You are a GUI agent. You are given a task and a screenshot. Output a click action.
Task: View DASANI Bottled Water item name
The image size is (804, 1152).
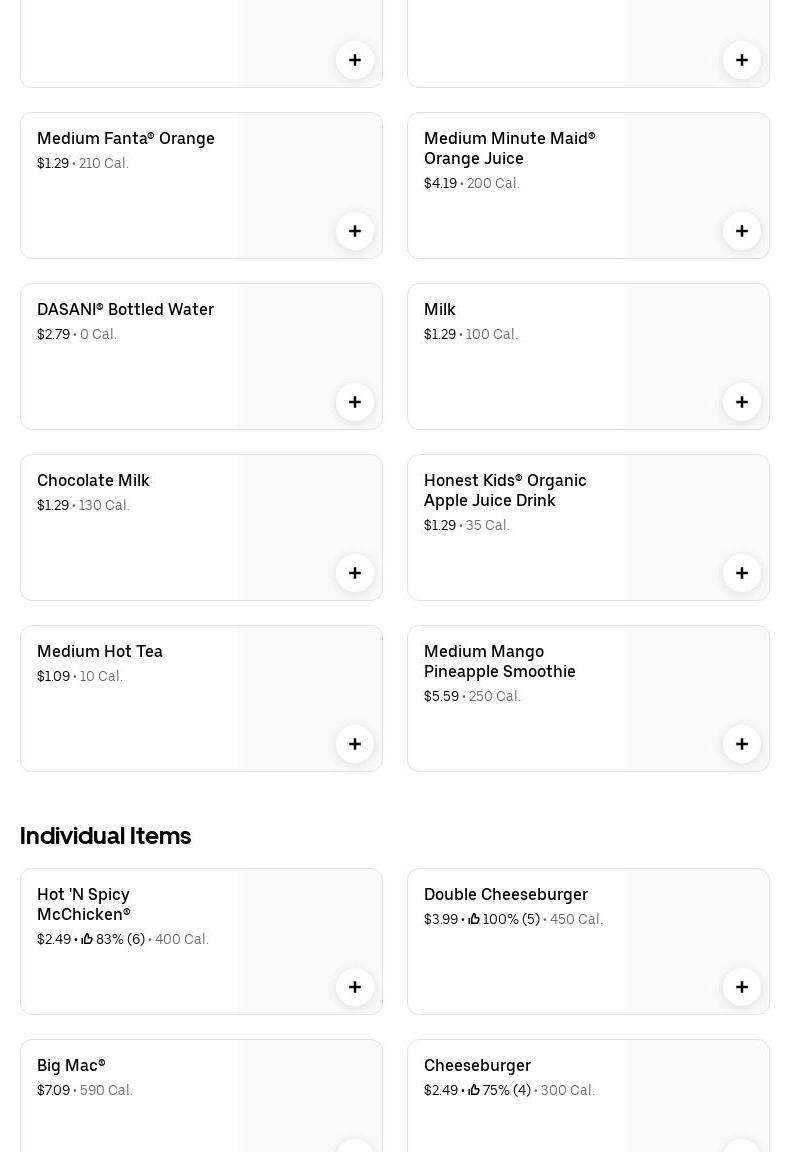coord(125,310)
